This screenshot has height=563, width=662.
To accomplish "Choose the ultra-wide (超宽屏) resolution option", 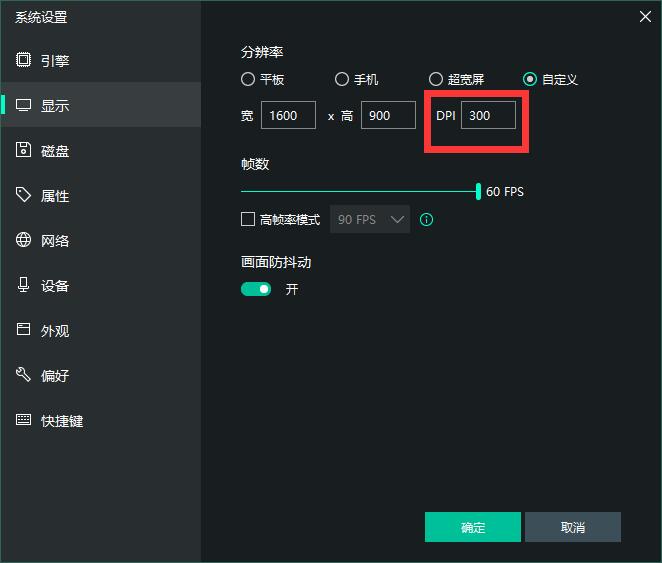I will [436, 79].
